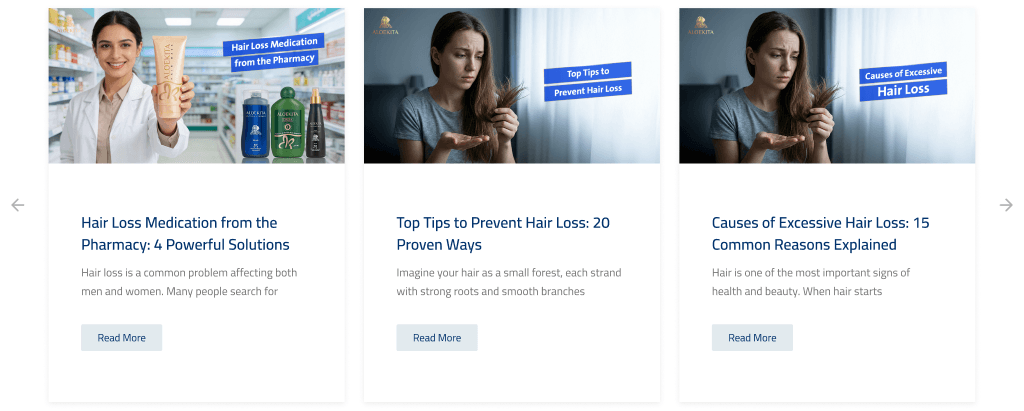Open 'Causes of Excessive Hair Loss' title link

820,234
